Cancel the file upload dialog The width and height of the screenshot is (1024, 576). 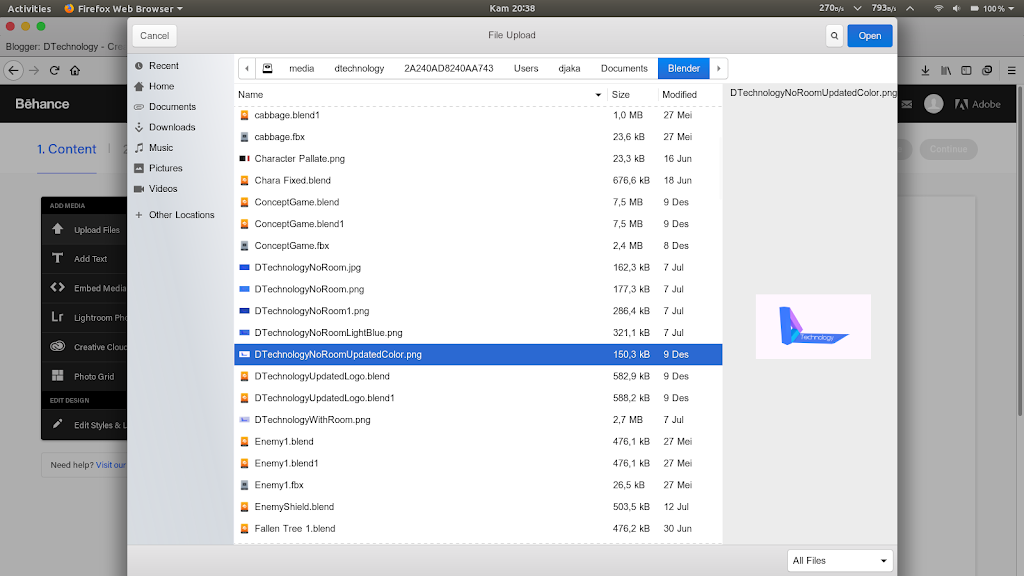(x=154, y=36)
